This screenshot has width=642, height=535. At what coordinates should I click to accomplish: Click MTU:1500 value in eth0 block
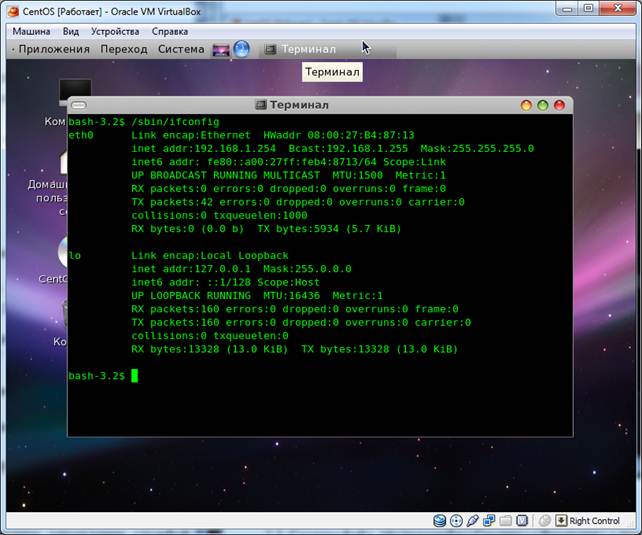357,175
